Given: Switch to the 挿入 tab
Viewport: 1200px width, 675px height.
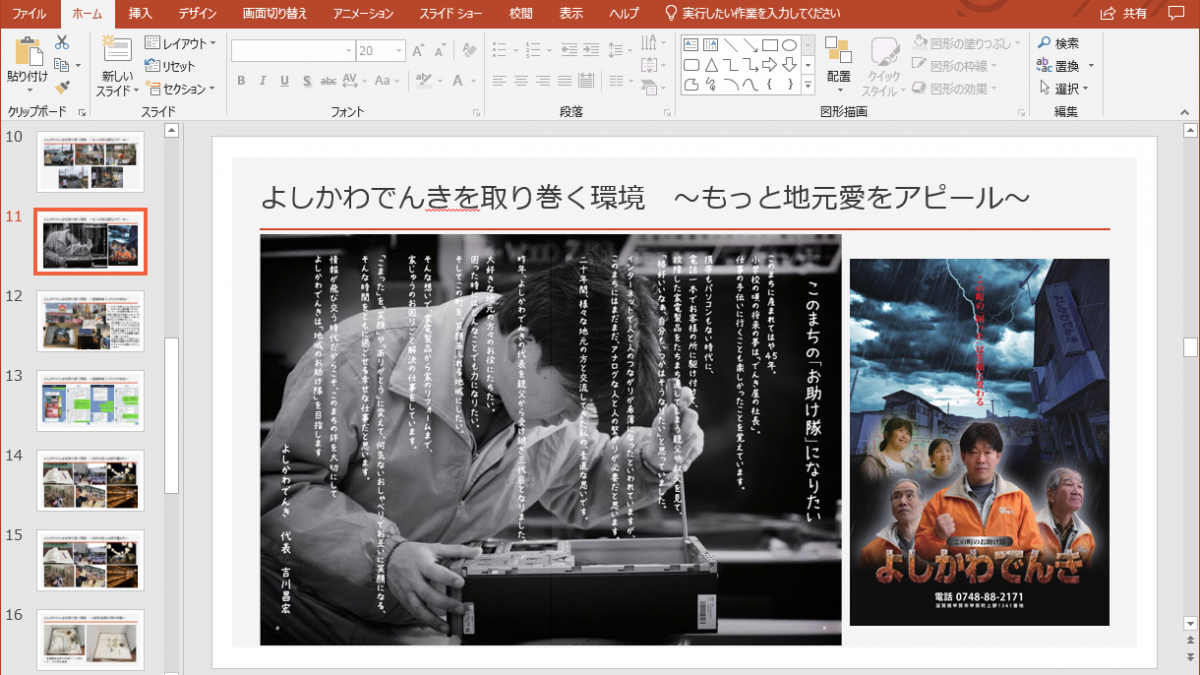Looking at the screenshot, I should pos(141,13).
